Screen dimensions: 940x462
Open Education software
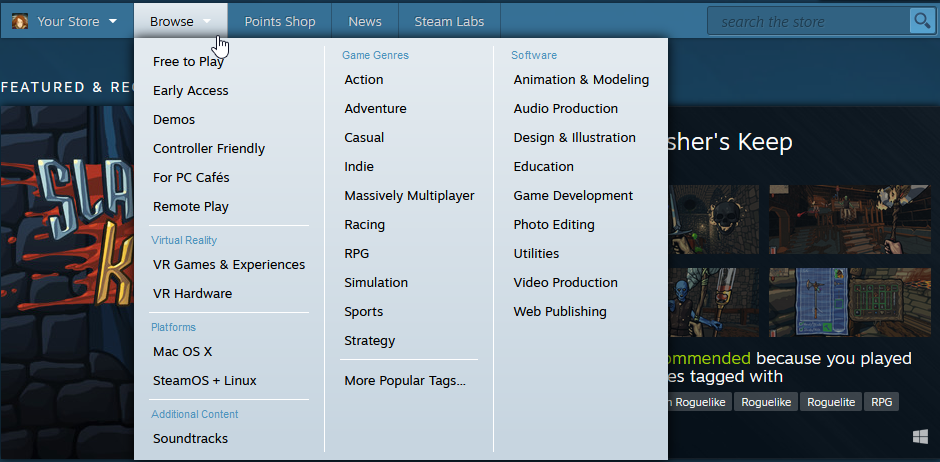(x=543, y=167)
